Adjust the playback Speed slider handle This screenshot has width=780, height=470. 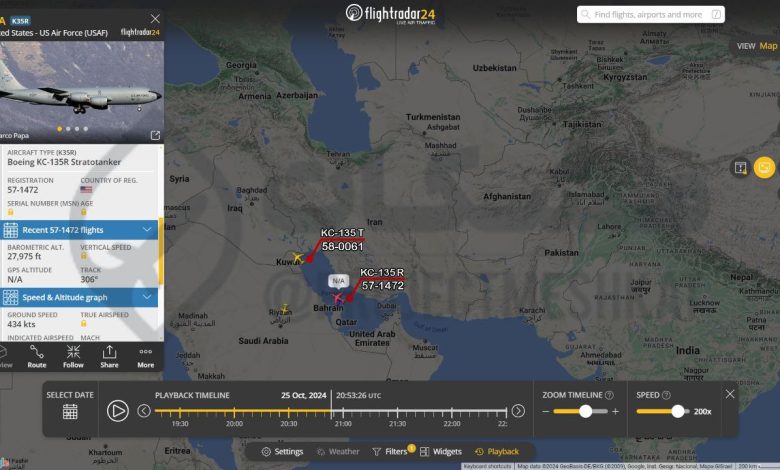(x=678, y=411)
